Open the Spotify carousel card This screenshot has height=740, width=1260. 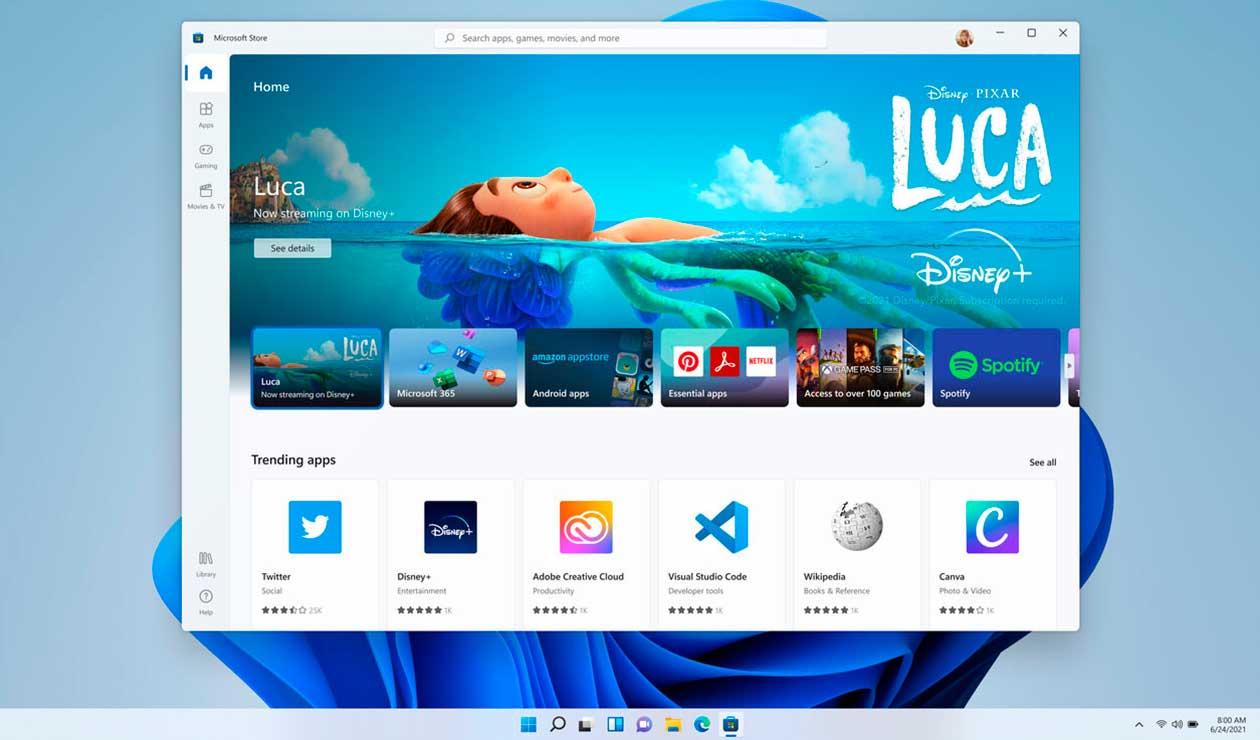tap(996, 368)
